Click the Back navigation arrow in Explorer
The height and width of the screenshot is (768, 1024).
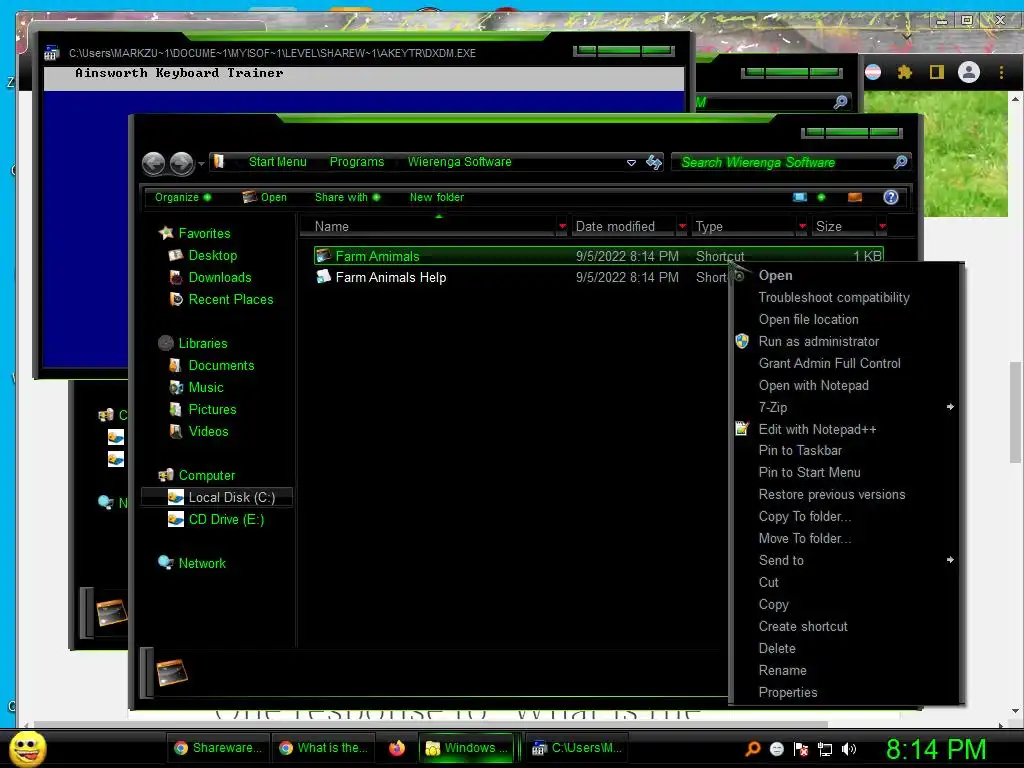coord(154,163)
